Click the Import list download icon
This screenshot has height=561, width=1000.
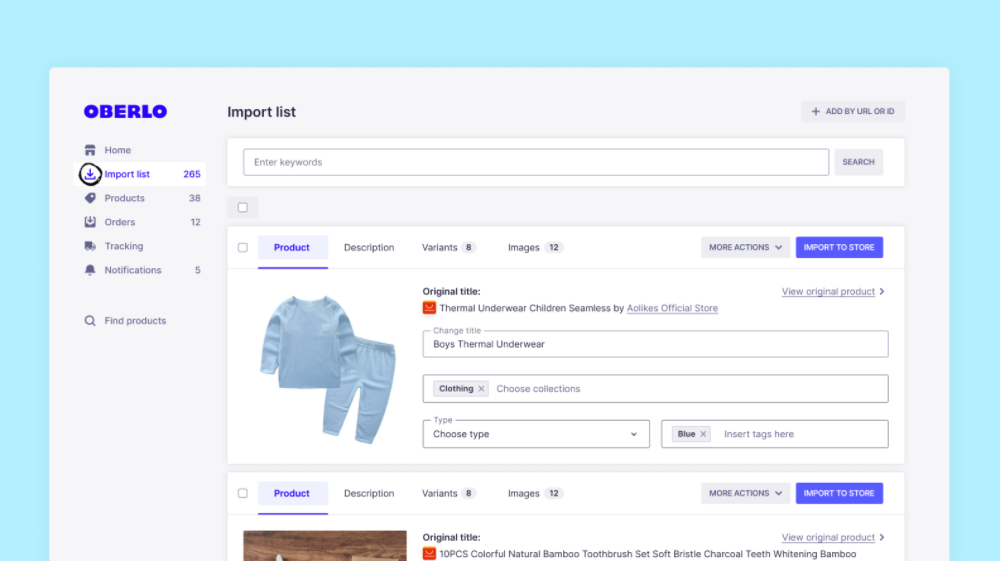click(90, 173)
